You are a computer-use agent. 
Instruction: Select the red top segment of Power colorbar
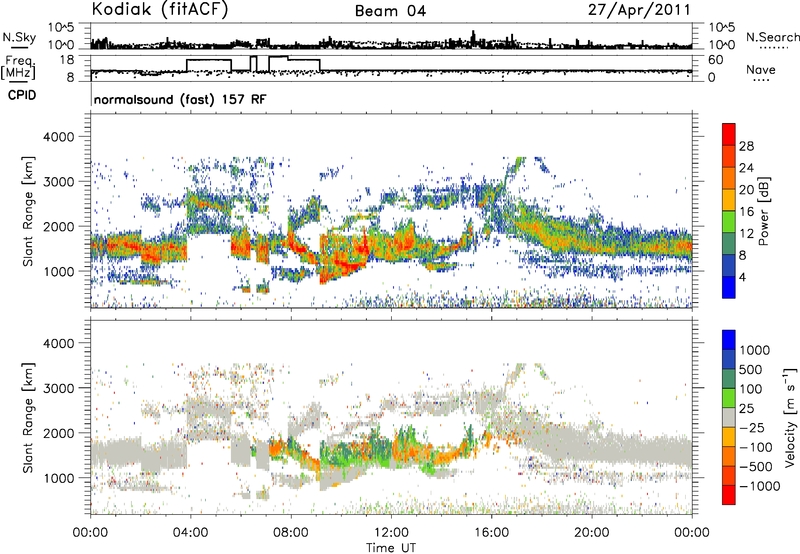[x=729, y=134]
